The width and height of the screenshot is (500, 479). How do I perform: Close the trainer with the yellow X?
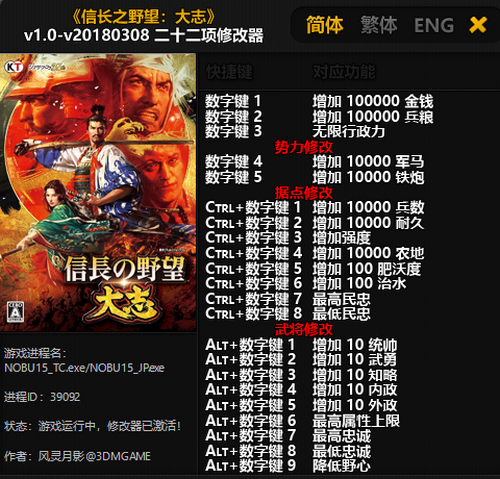[478, 25]
